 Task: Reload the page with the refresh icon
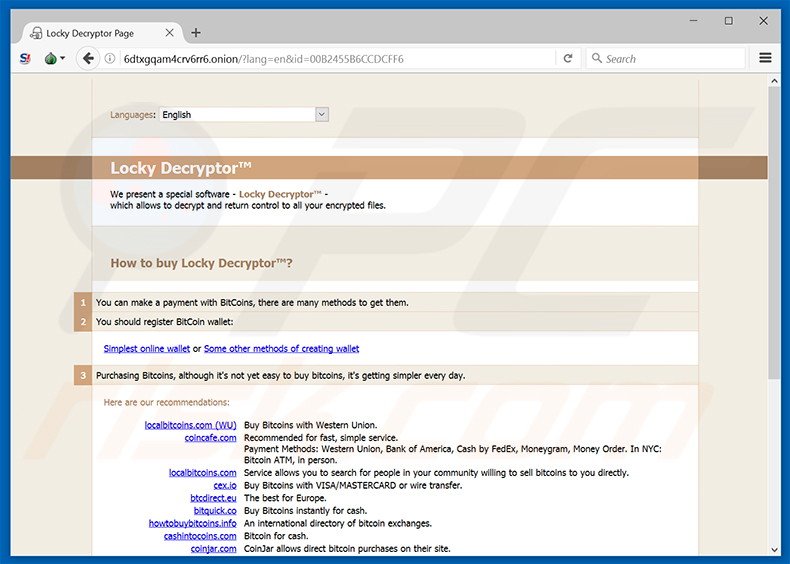click(567, 58)
